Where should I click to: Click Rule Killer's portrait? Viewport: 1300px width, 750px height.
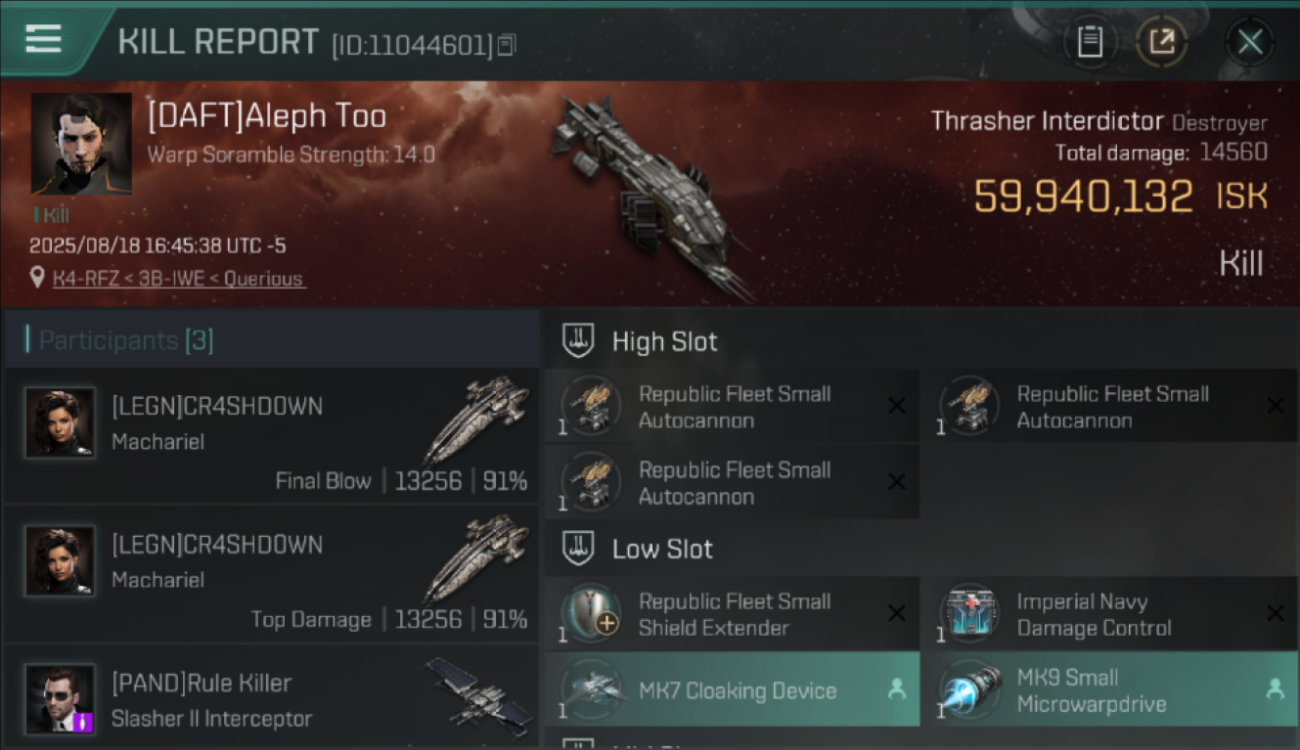coord(60,699)
